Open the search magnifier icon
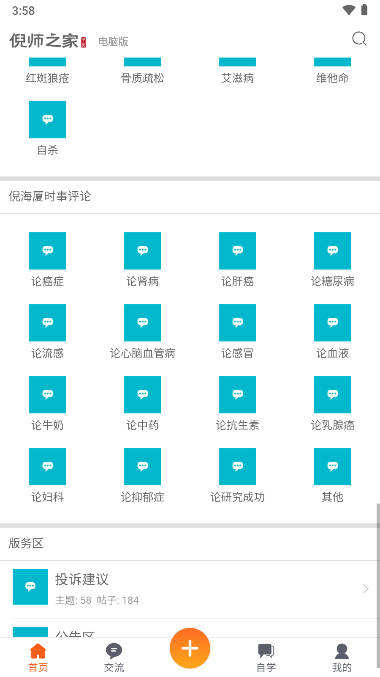380x677 pixels. [359, 39]
